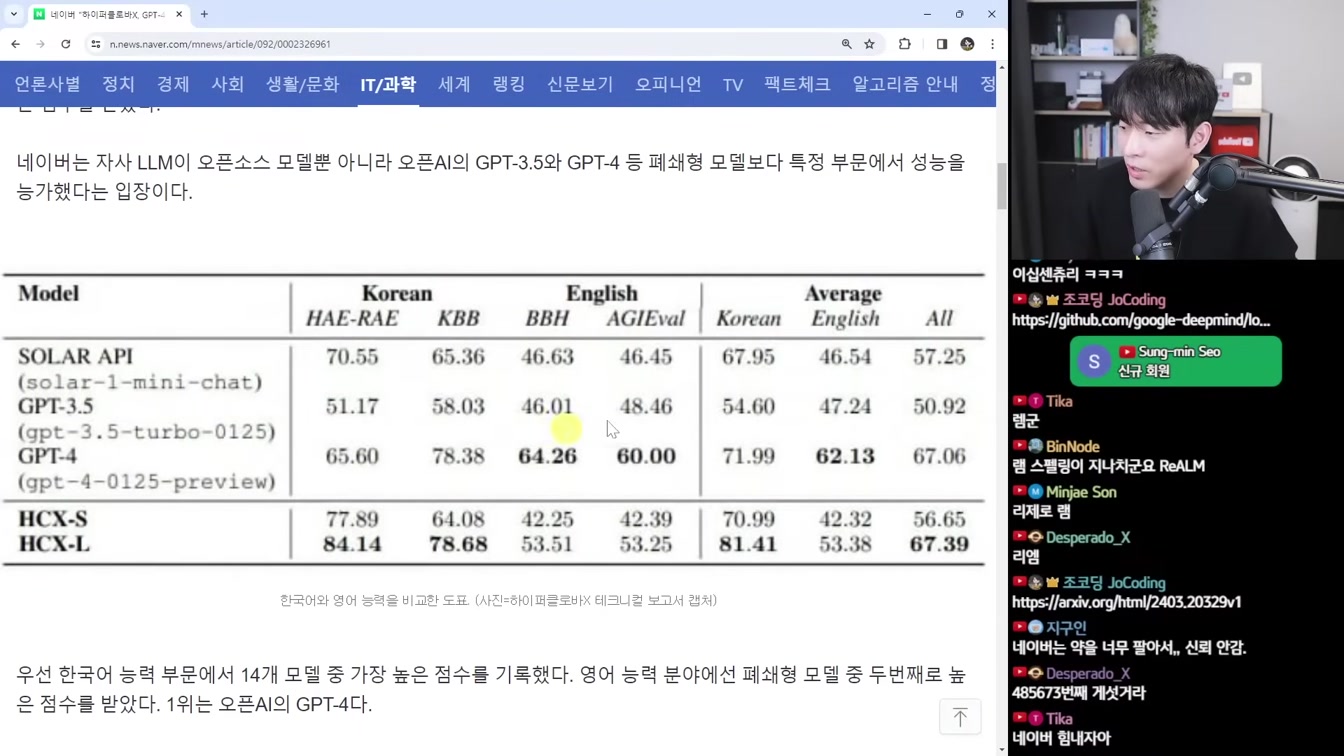
Task: Click the 지구인 chat username
Action: click(x=1066, y=628)
